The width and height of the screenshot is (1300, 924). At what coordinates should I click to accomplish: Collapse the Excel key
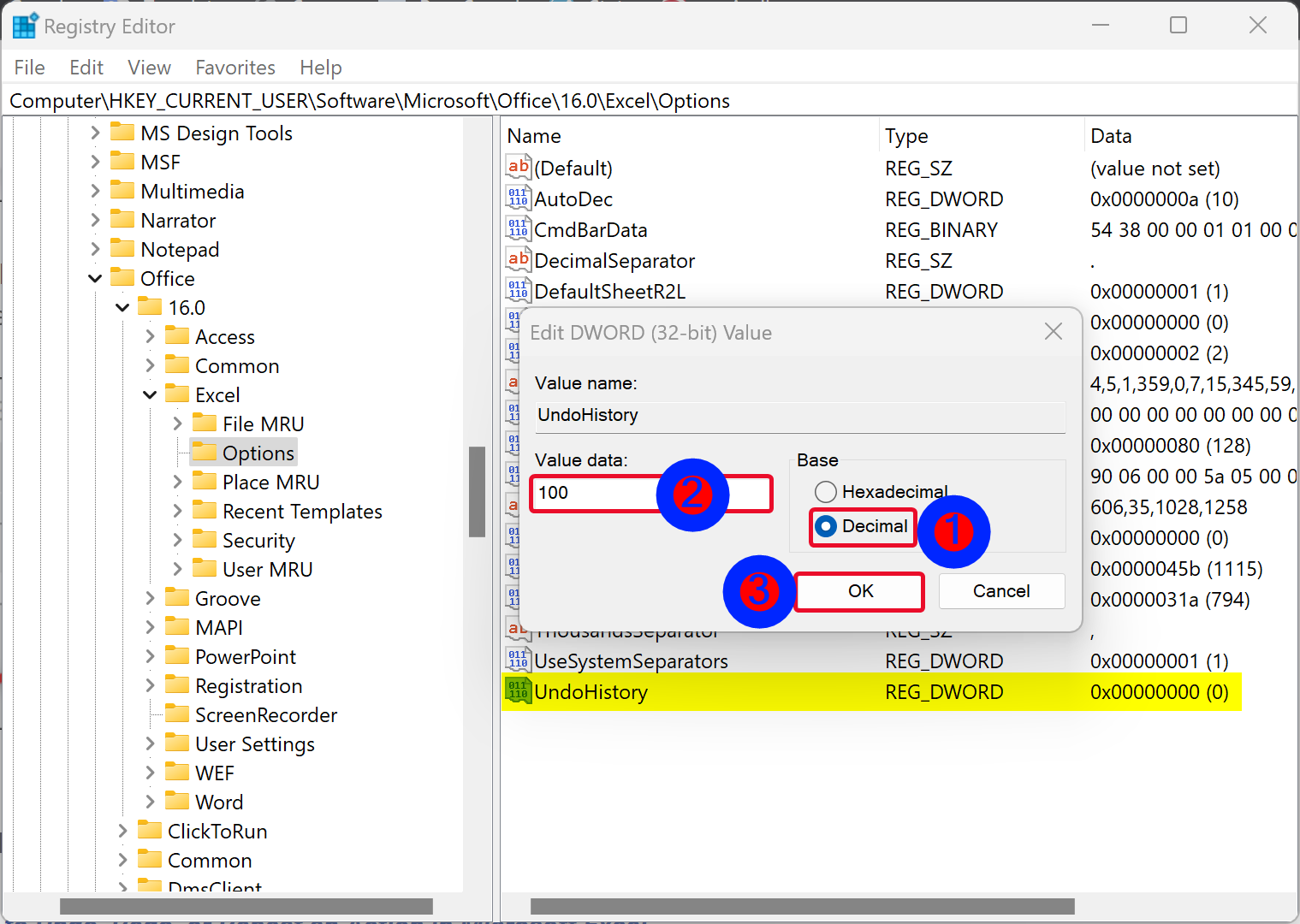[150, 394]
